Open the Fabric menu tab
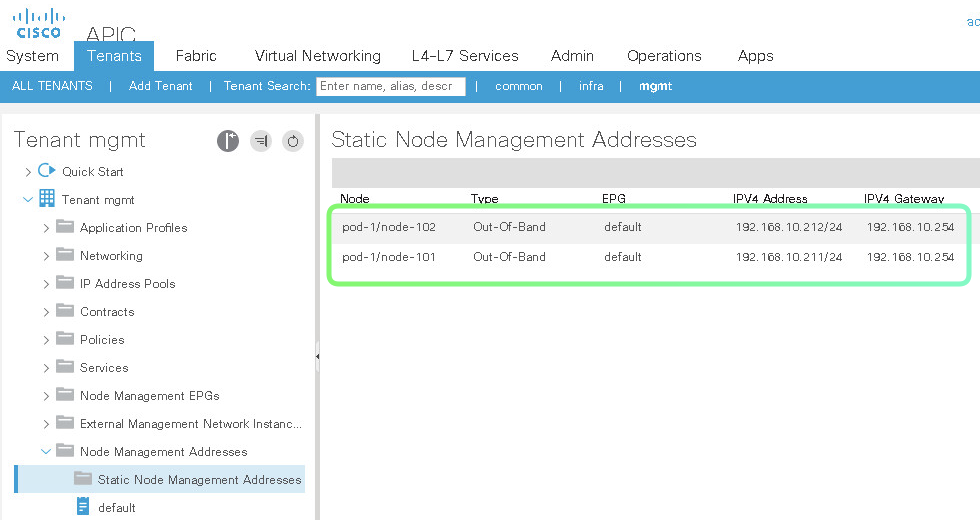The height and width of the screenshot is (520, 980). pyautogui.click(x=196, y=56)
